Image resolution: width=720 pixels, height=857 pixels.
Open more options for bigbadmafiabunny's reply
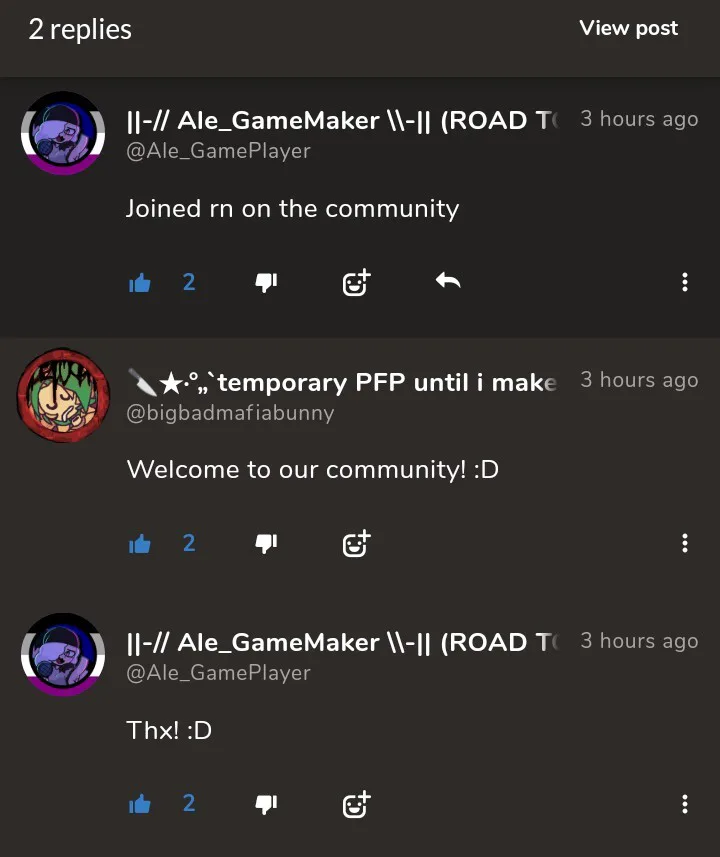click(x=684, y=543)
